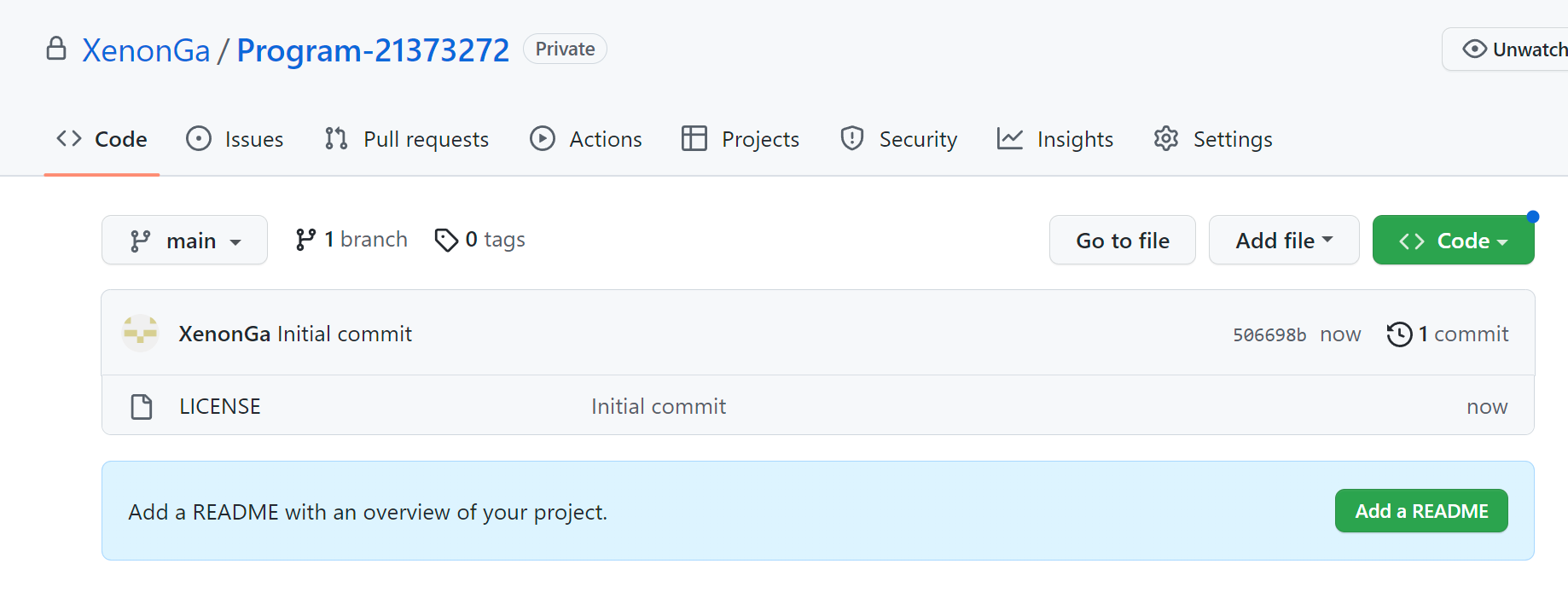Open XenonGa commit author link
Screen dimensions: 1568x616
click(224, 334)
